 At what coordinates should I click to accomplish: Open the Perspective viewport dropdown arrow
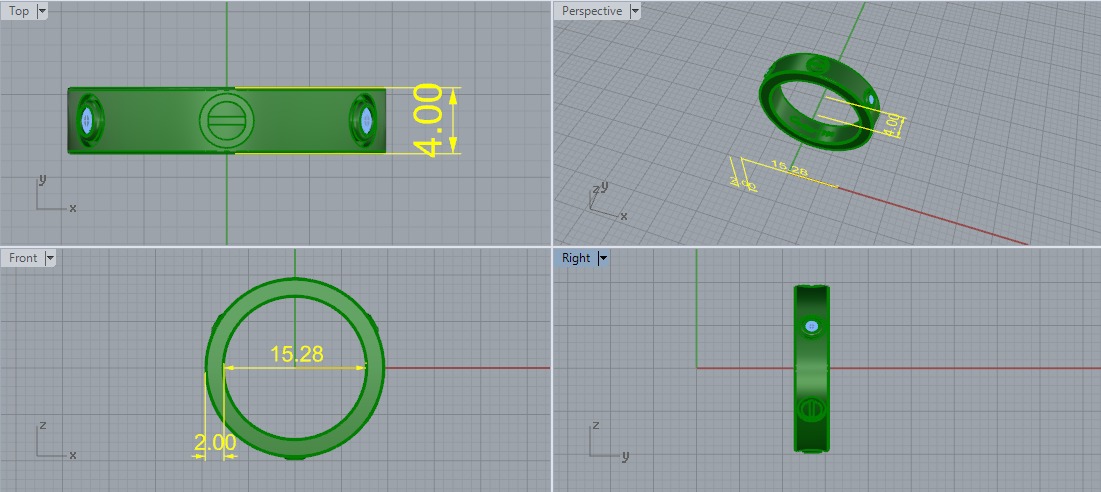point(635,11)
